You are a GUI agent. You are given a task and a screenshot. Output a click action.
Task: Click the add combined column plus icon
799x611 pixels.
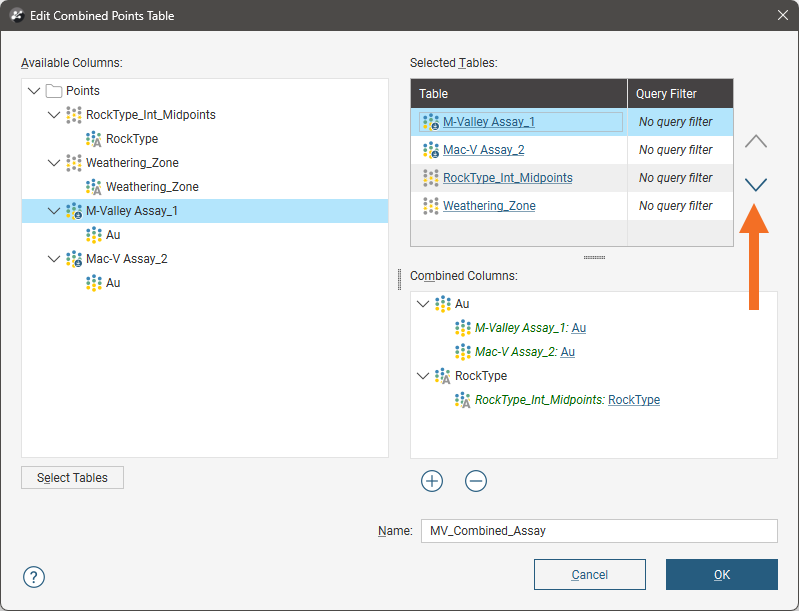[x=432, y=481]
